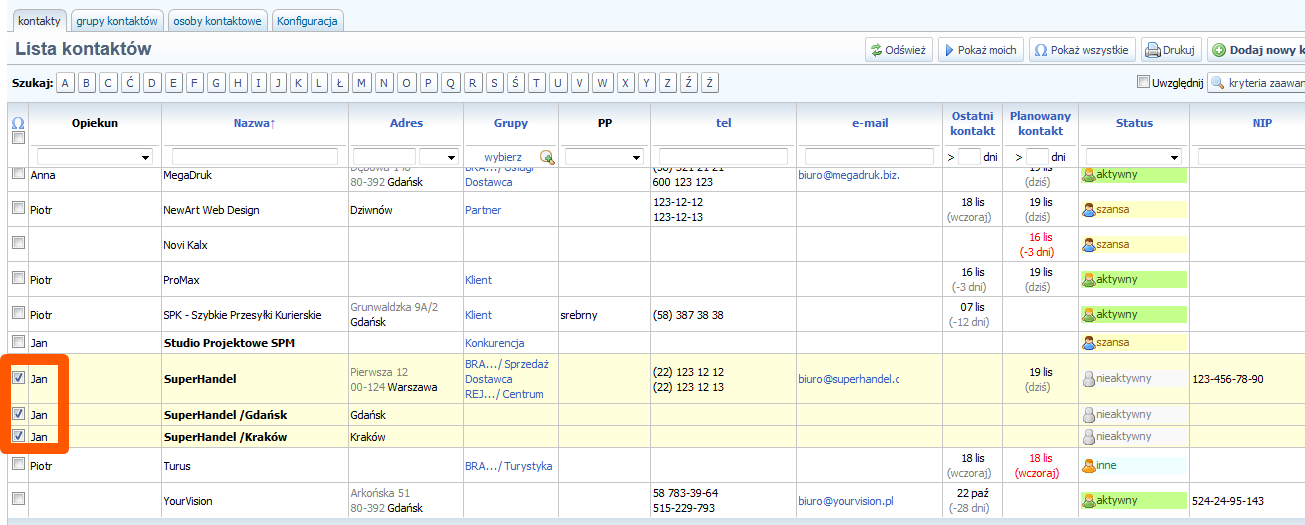Open the Konfiguracja tab

307,21
